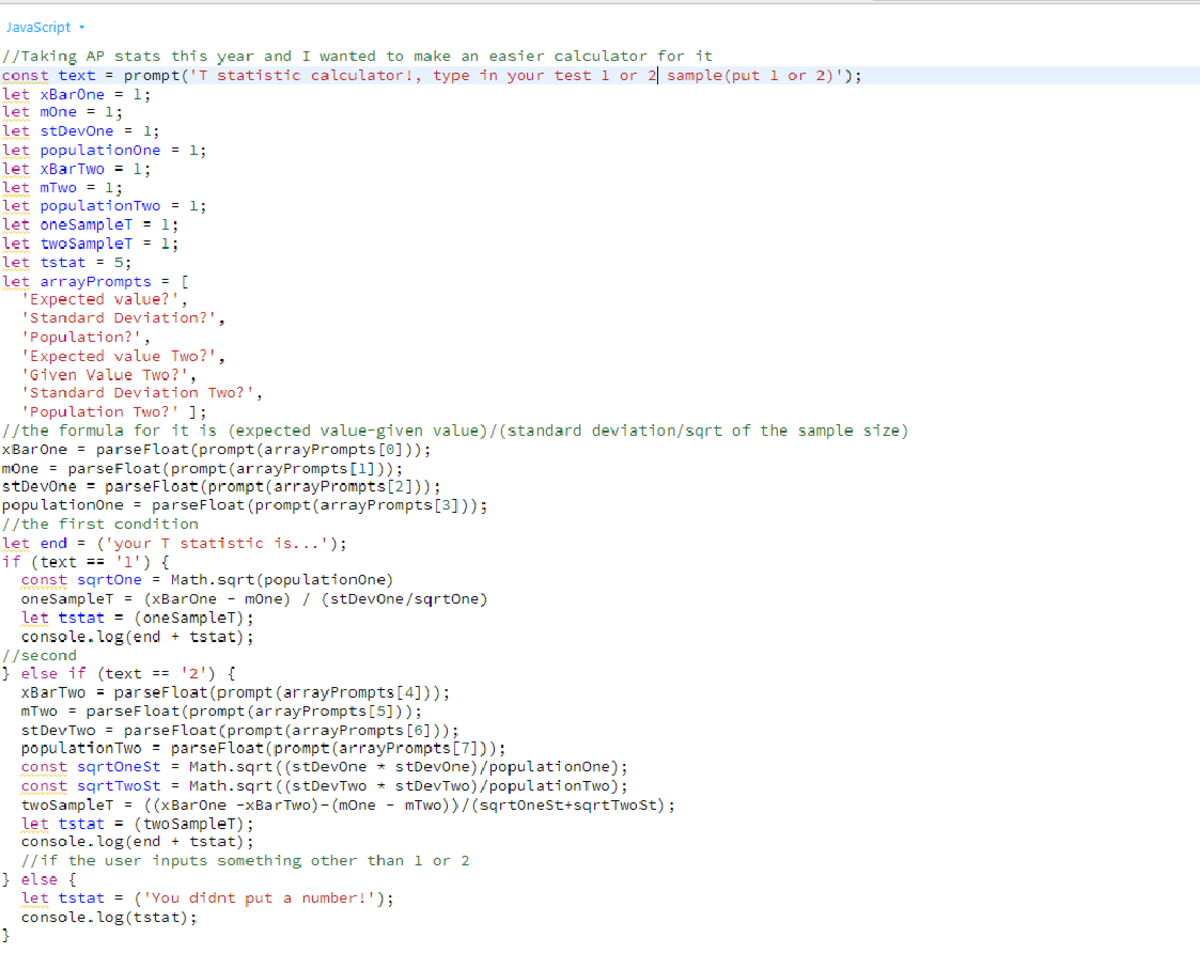Image resolution: width=1200 pixels, height=969 pixels.
Task: Click the arrow beside the JavaScript label
Action: (79, 28)
